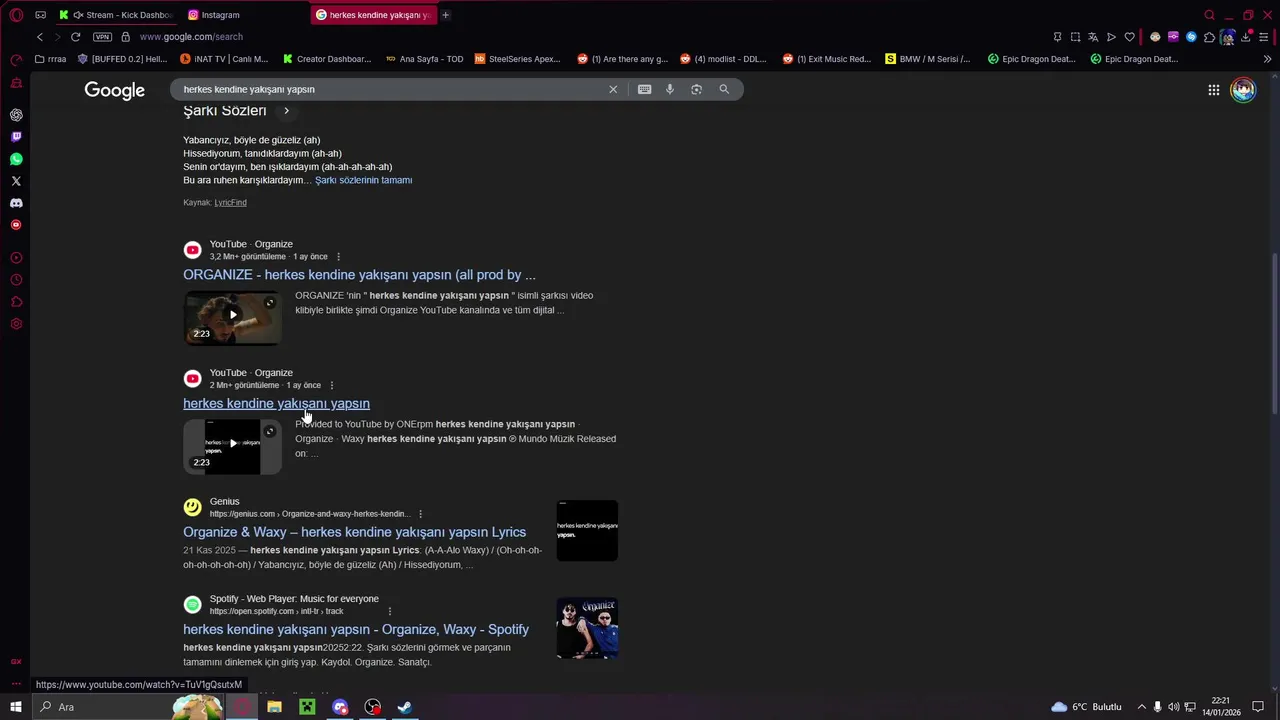Open BMW / M Serisi bookmark

click(928, 59)
